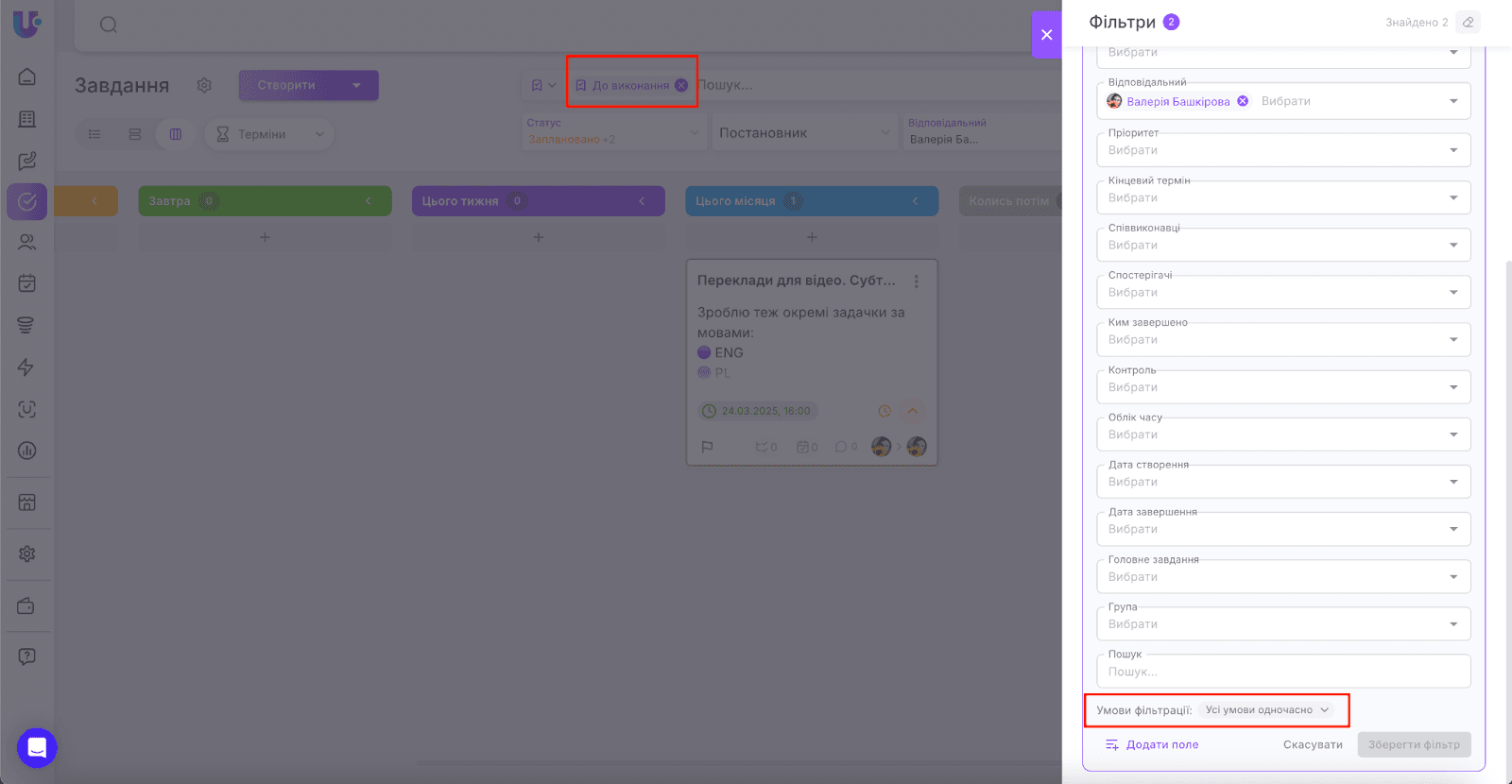Viewport: 1512px width, 784px height.
Task: Add a task under Завтра column
Action: click(265, 237)
